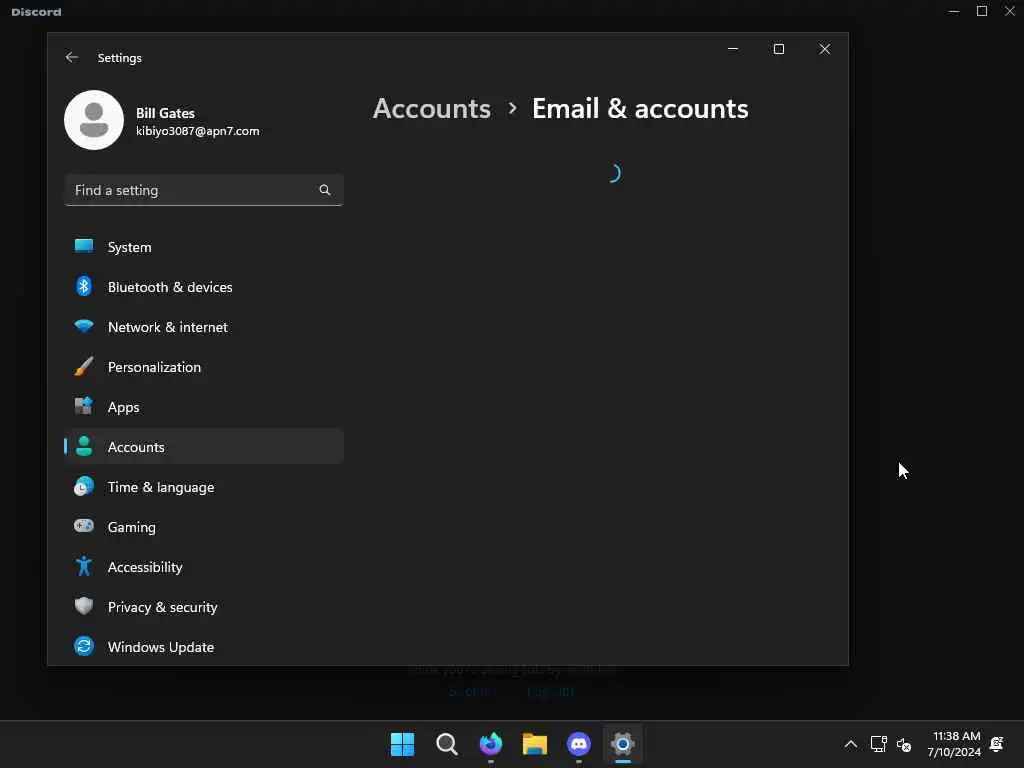Click the kibiyo3087@apn7.com email text
The width and height of the screenshot is (1024, 768).
tap(197, 131)
